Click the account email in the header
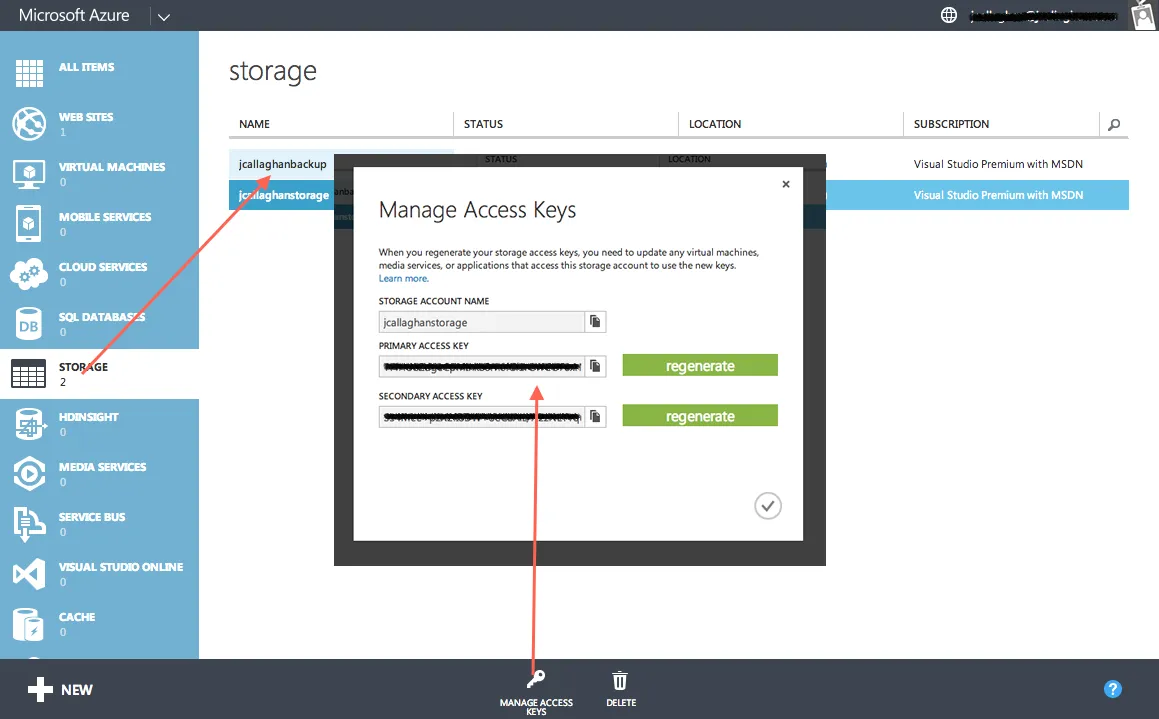This screenshot has width=1159, height=719. pyautogui.click(x=1043, y=16)
